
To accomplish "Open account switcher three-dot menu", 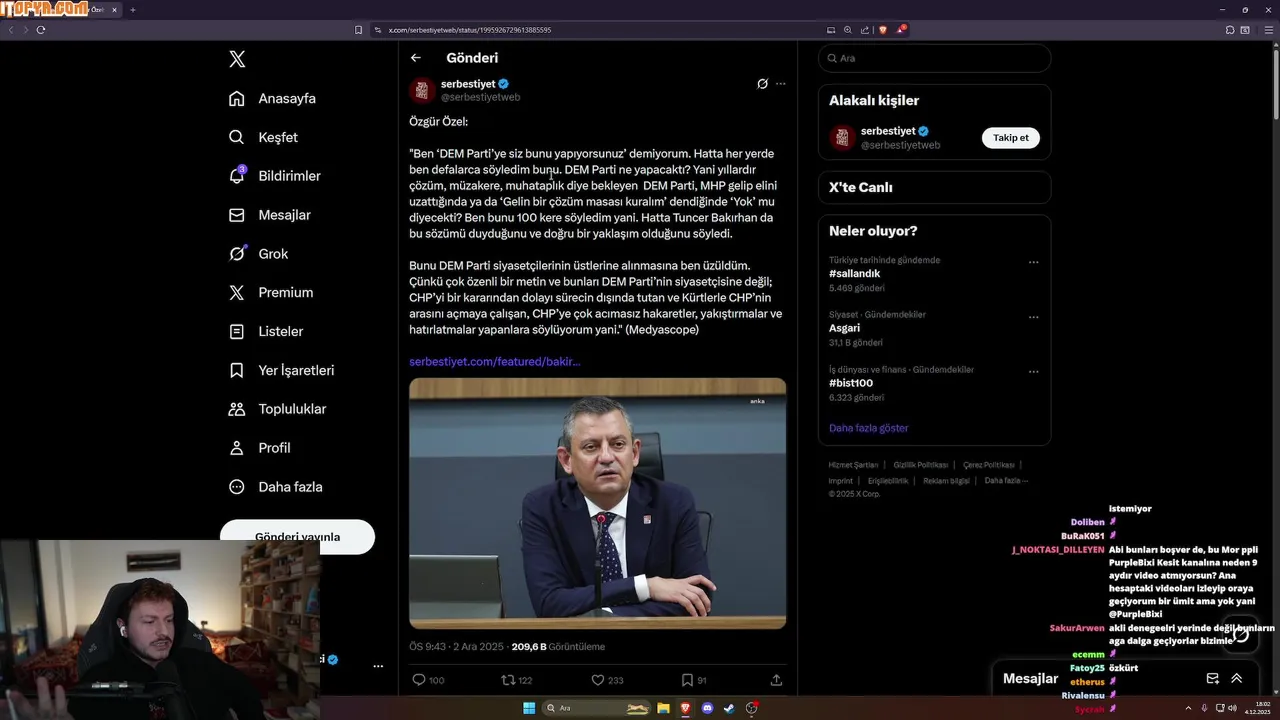I will (378, 666).
